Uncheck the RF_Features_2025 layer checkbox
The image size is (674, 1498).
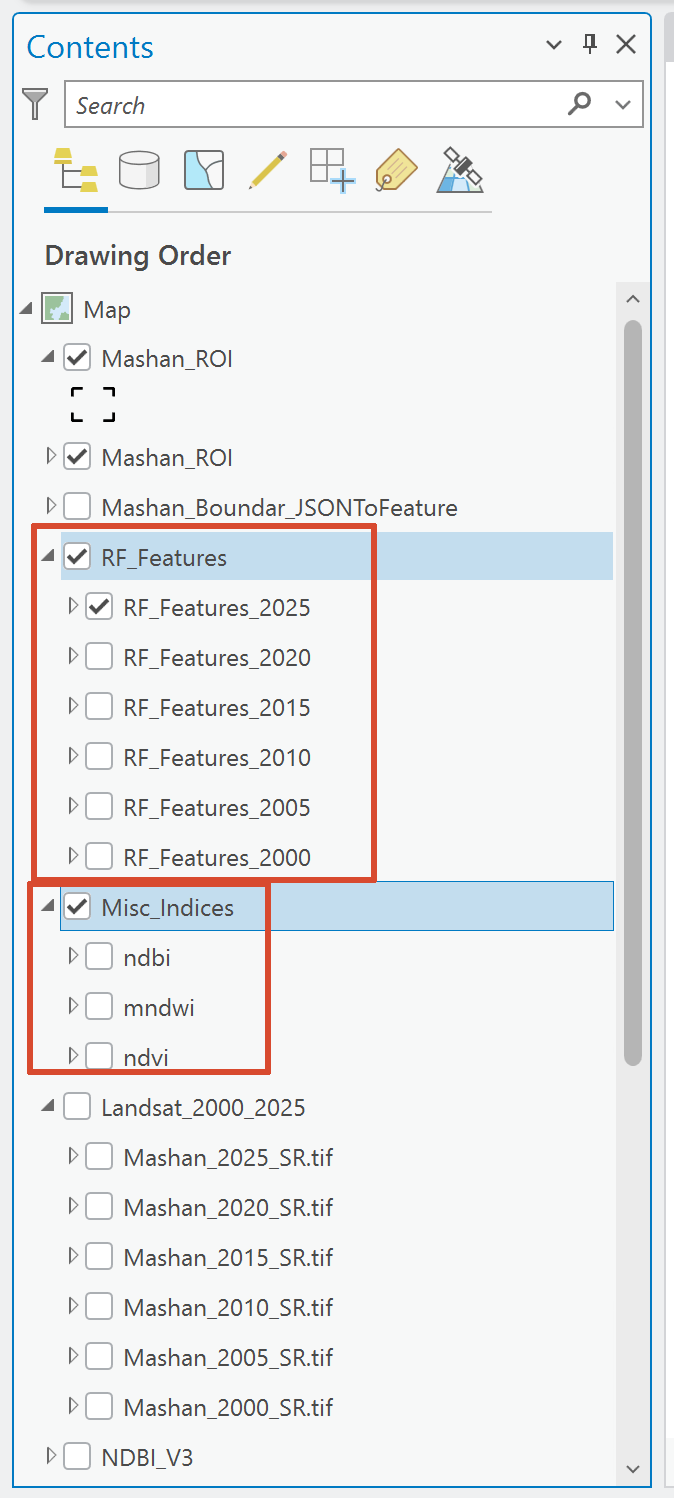pyautogui.click(x=99, y=607)
